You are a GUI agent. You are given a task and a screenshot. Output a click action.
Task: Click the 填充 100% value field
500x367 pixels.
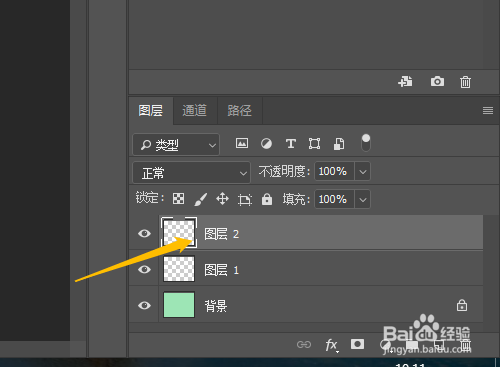pyautogui.click(x=334, y=199)
